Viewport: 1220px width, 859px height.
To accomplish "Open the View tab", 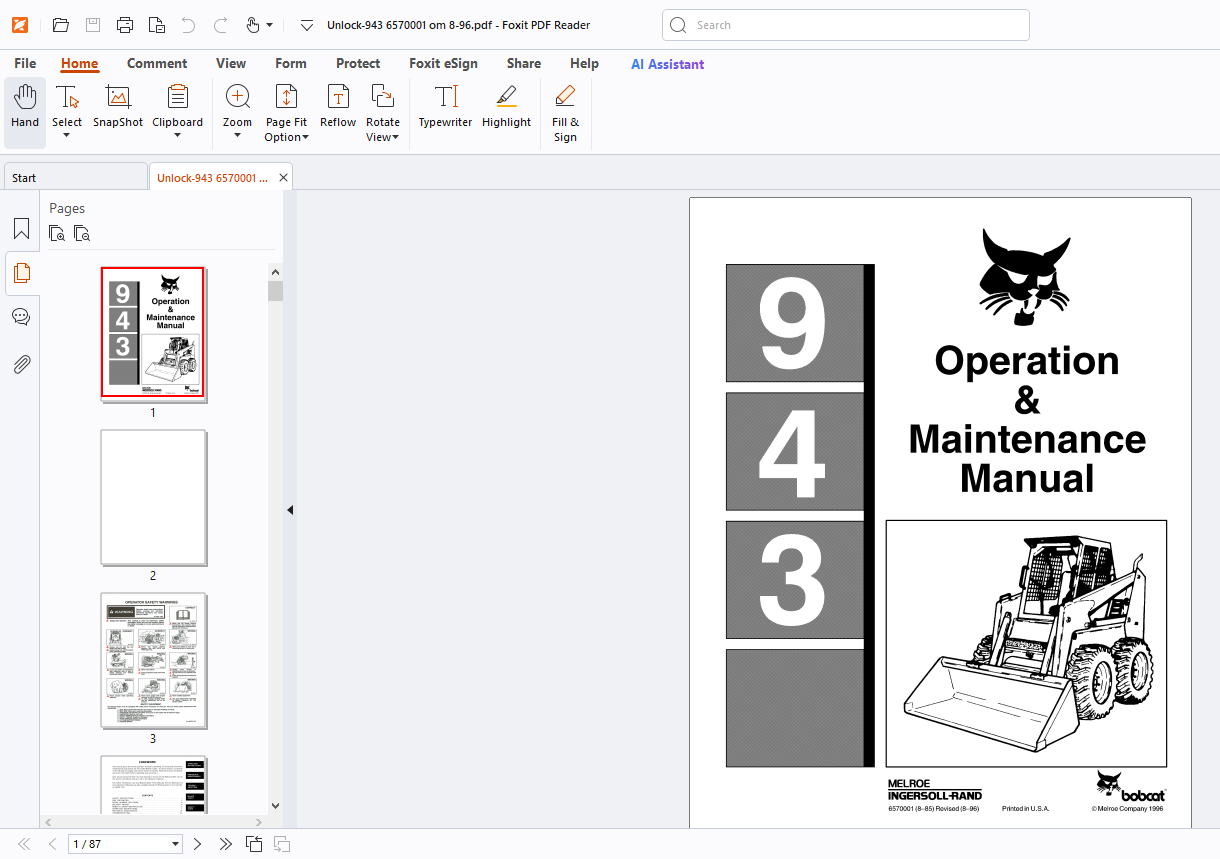I will click(231, 63).
